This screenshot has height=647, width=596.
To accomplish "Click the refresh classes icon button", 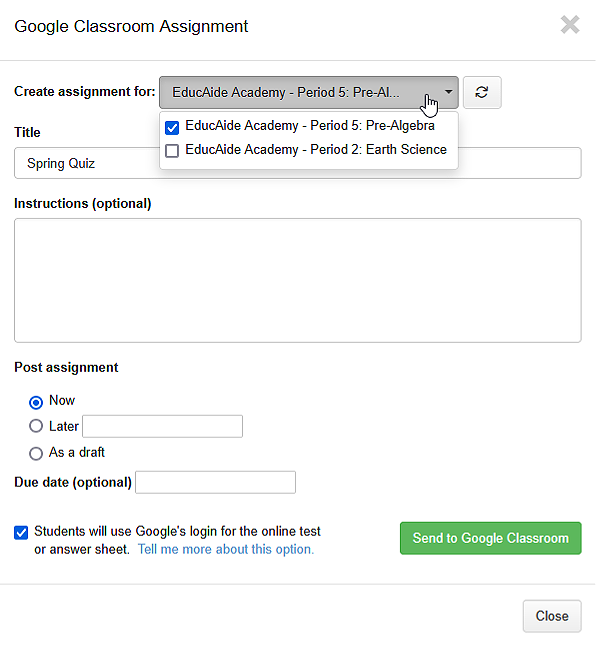I will pyautogui.click(x=482, y=92).
